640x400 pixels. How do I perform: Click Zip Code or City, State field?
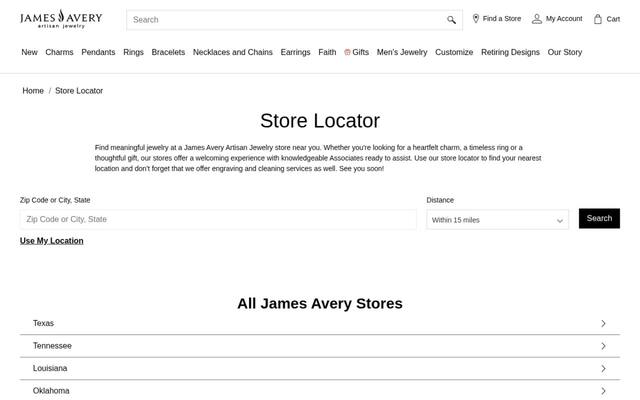(x=218, y=219)
